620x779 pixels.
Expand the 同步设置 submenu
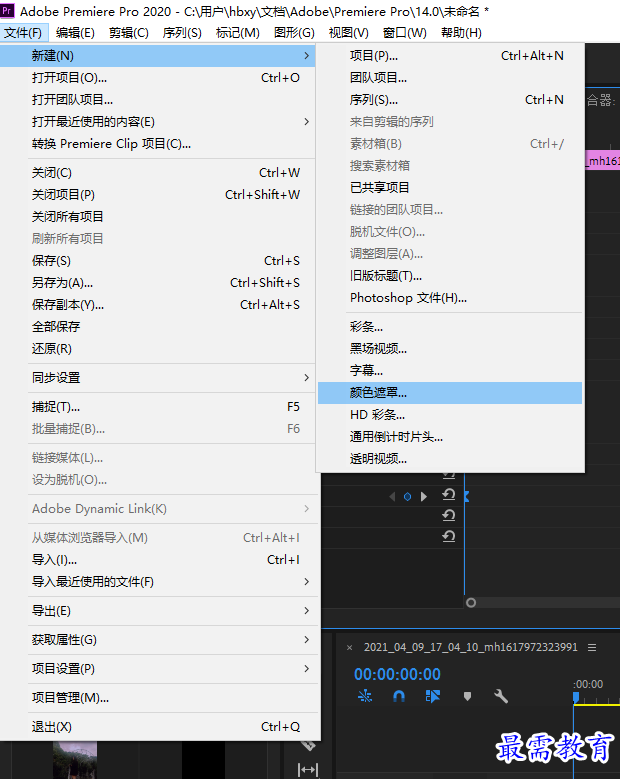coord(307,378)
